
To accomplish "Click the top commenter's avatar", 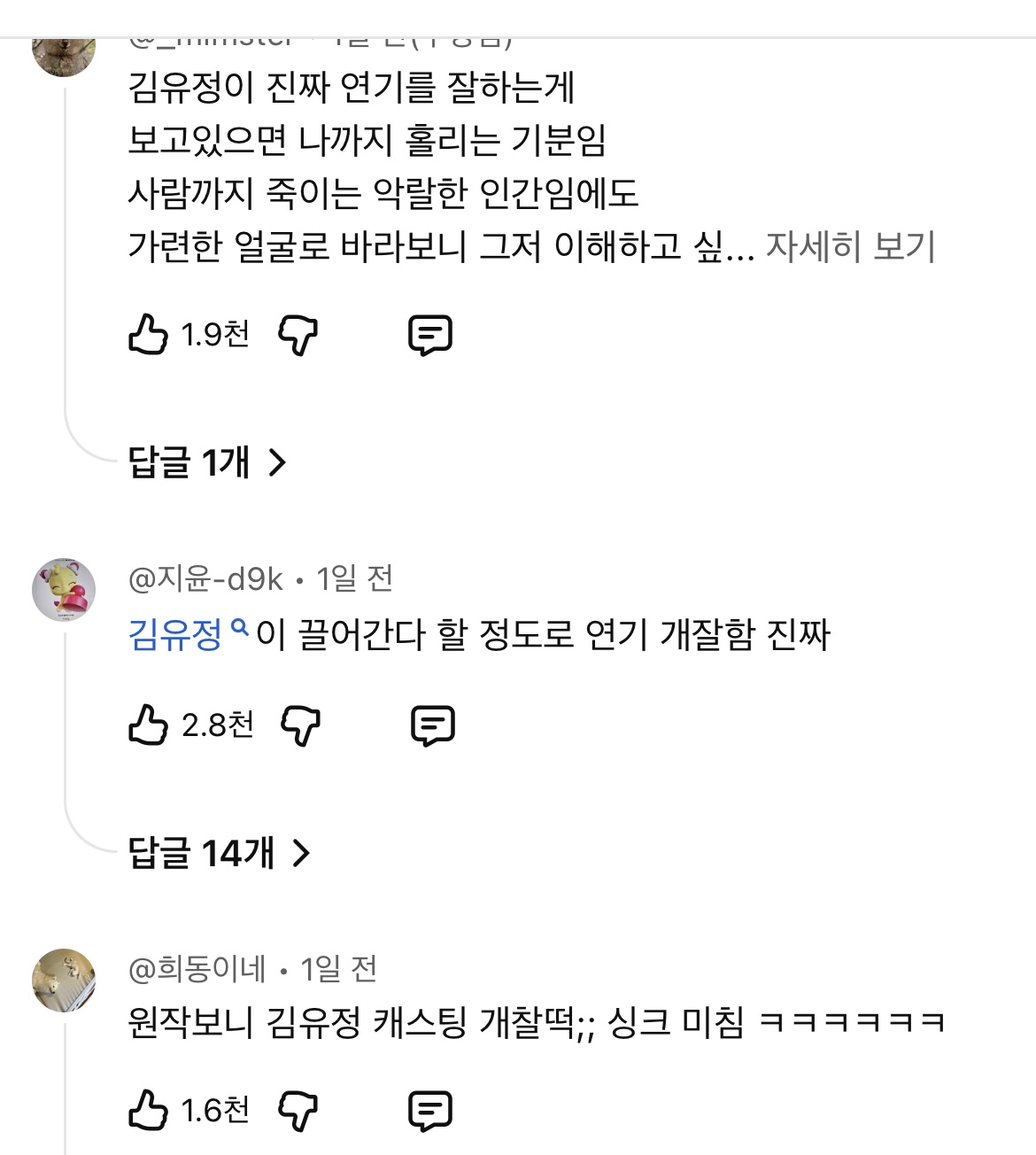I will tap(64, 53).
